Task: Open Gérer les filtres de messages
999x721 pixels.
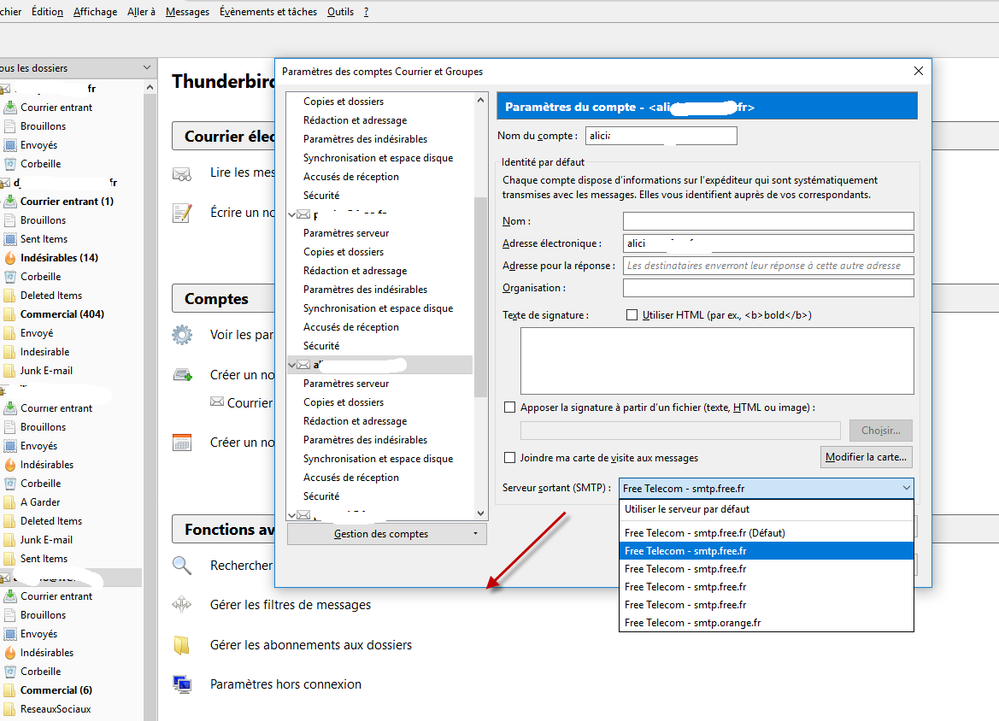Action: (291, 604)
